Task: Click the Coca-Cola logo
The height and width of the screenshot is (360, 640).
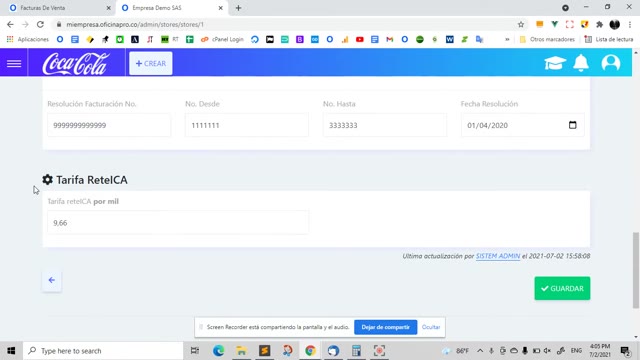Action: click(x=76, y=64)
